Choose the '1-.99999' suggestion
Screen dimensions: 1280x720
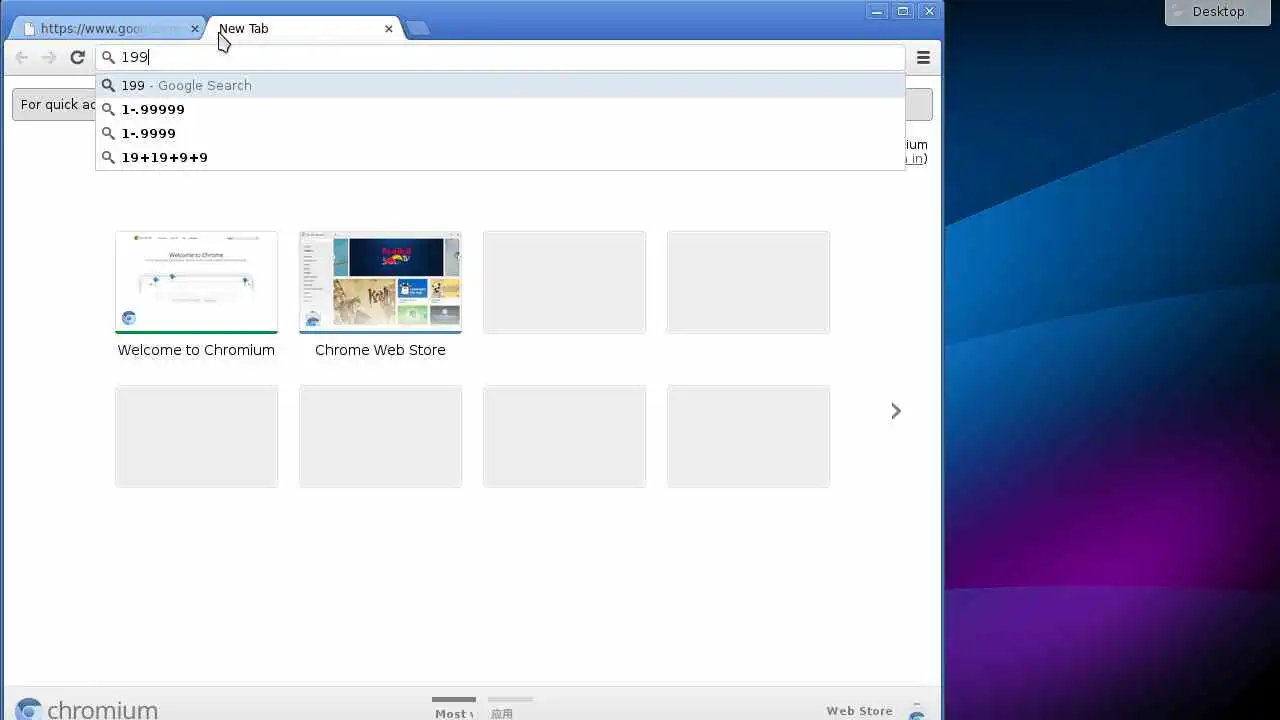(500, 109)
